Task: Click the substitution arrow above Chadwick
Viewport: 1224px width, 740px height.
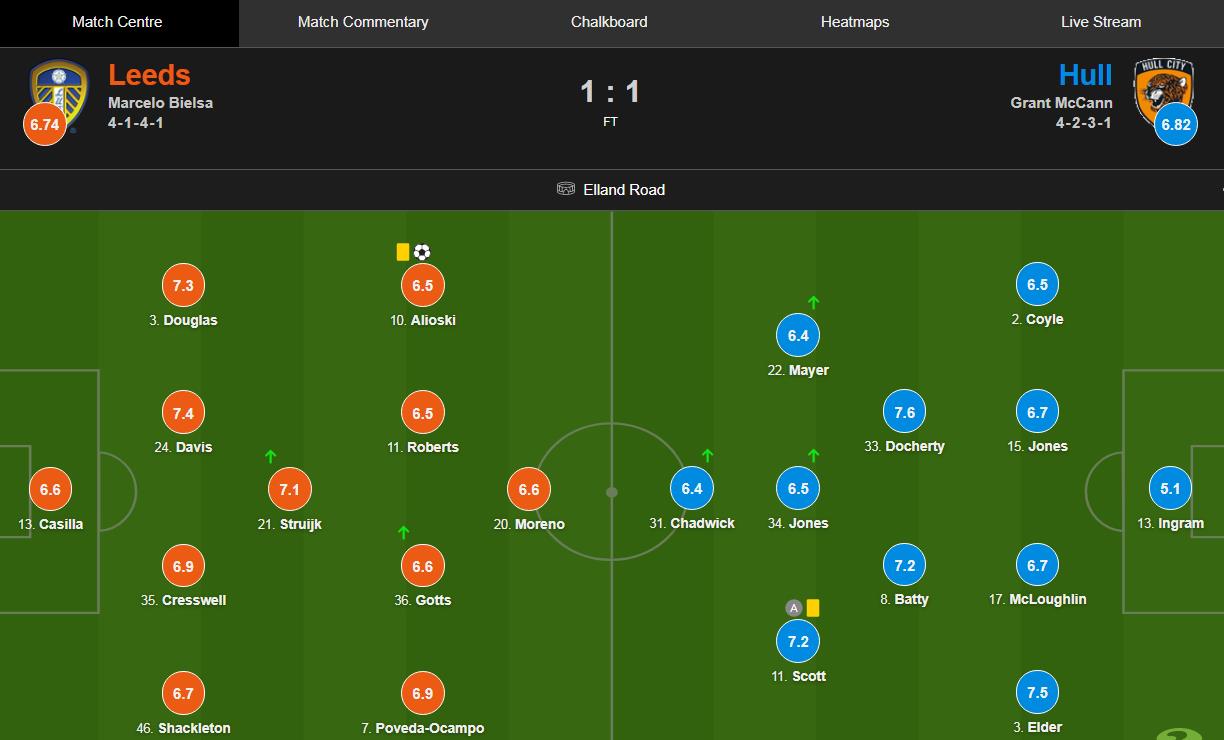Action: coord(708,456)
